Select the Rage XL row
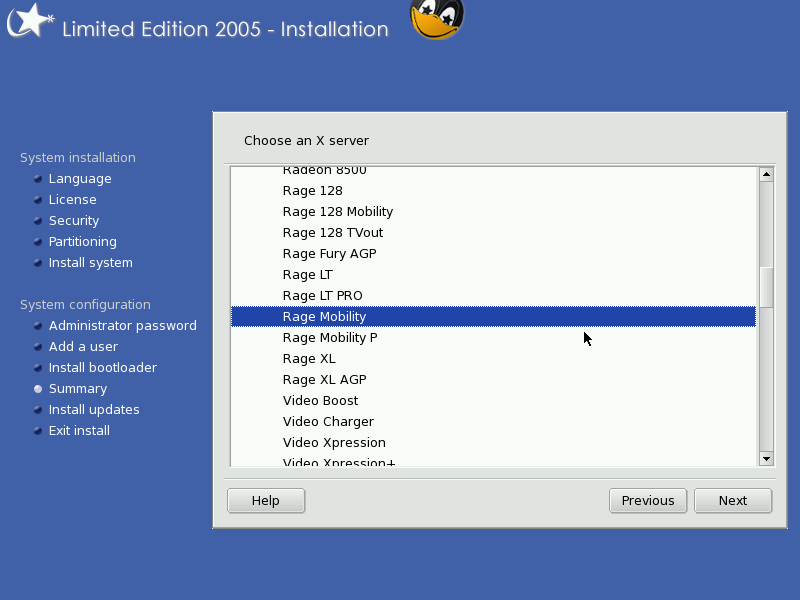The image size is (800, 600). [493, 359]
